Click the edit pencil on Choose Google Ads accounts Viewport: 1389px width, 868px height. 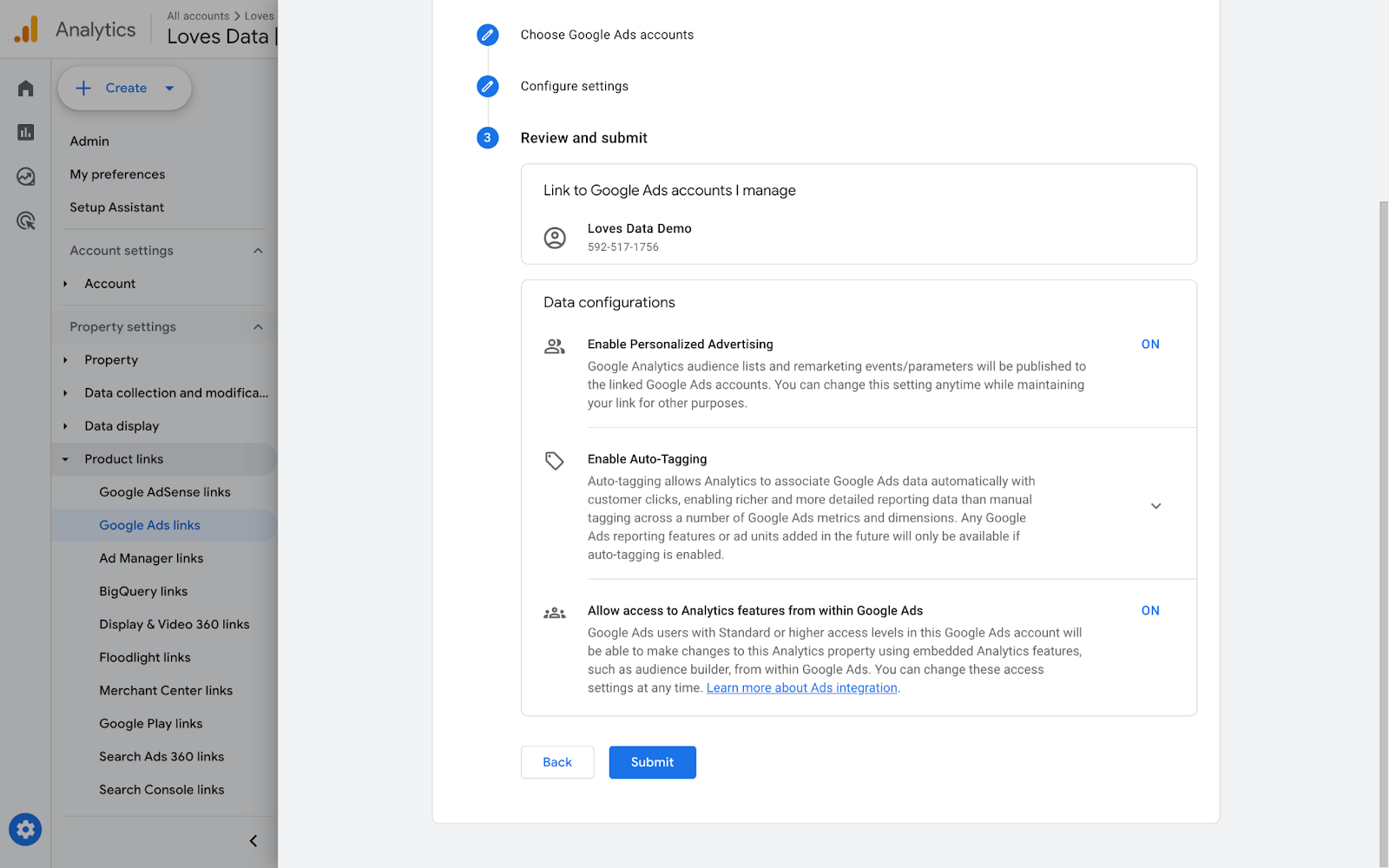tap(487, 35)
